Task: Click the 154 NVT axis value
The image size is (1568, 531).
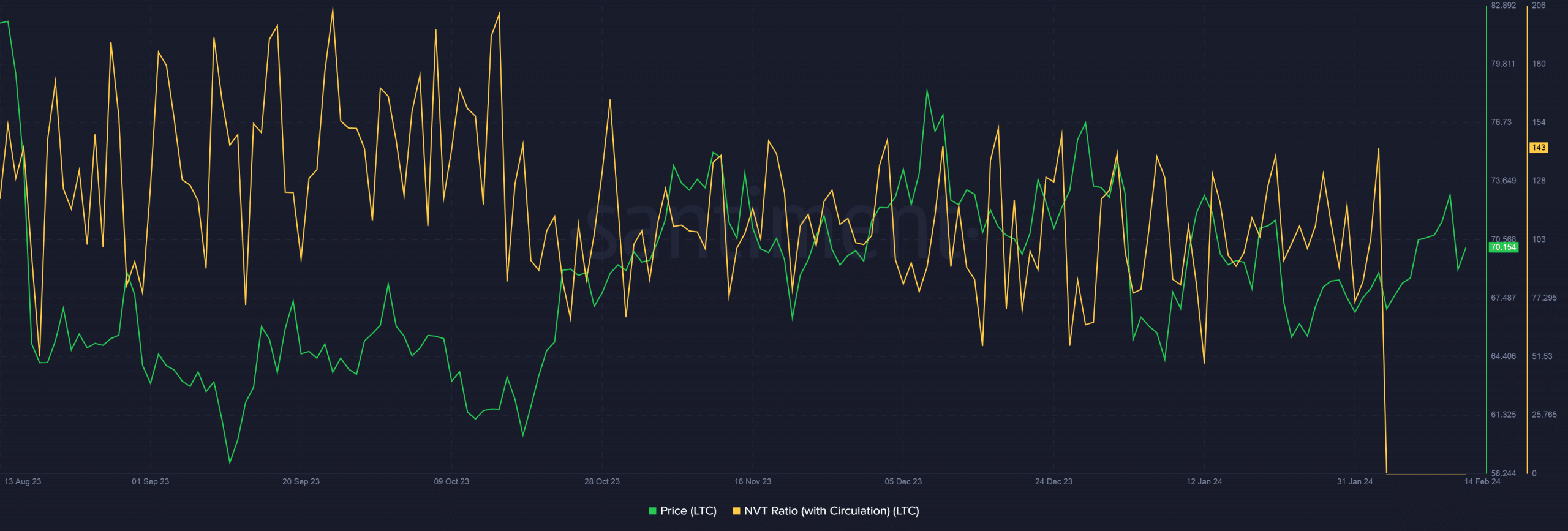Action: click(1539, 122)
